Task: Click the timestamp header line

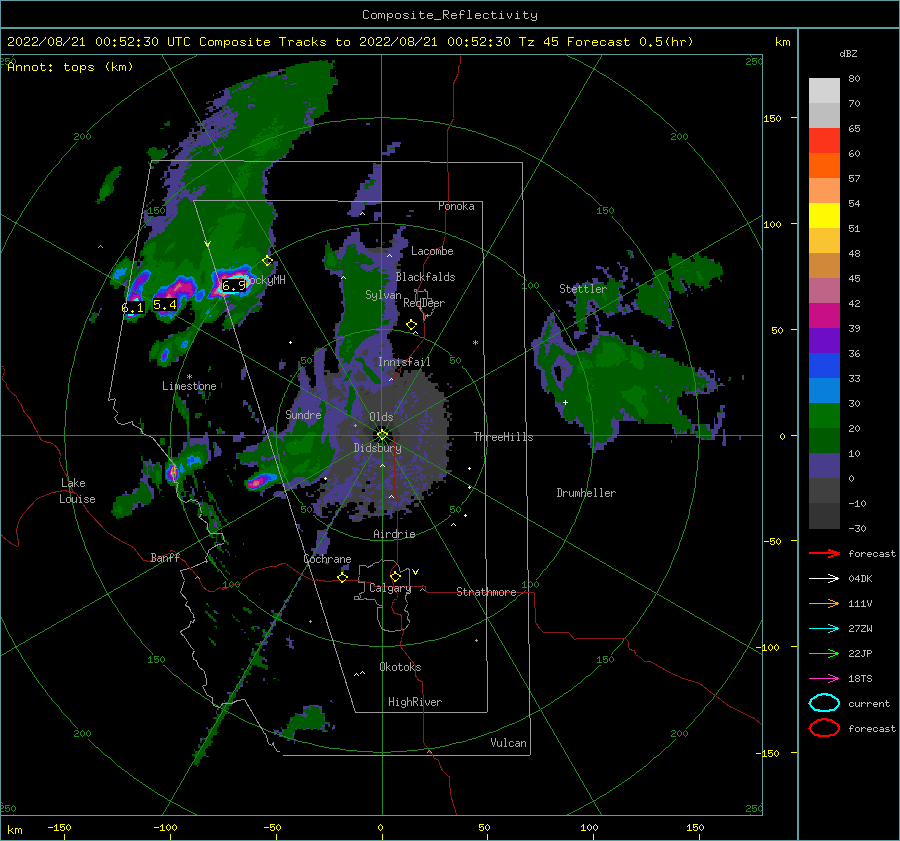Action: 350,42
